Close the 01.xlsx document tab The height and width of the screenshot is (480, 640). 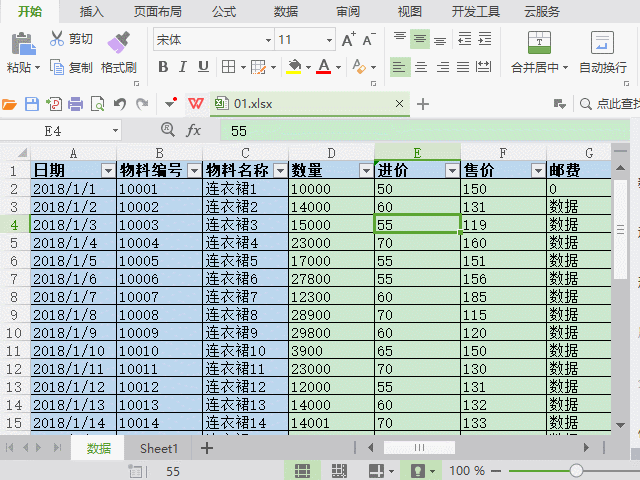400,104
